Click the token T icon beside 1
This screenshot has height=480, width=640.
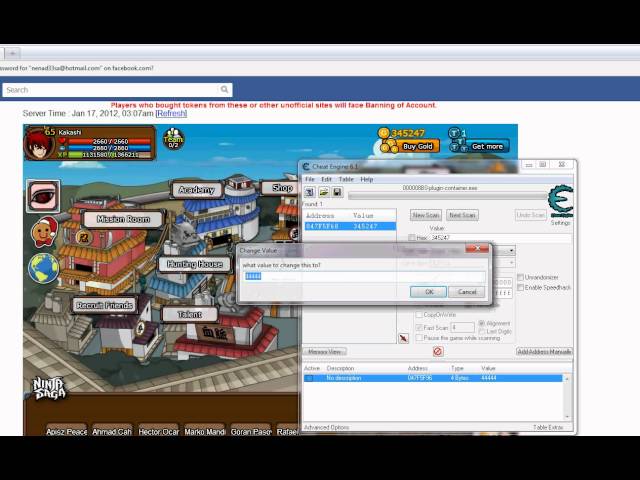tap(454, 133)
